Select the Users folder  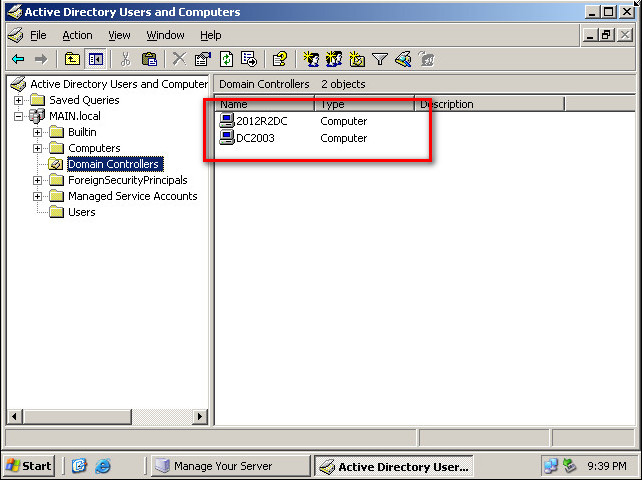[82, 212]
